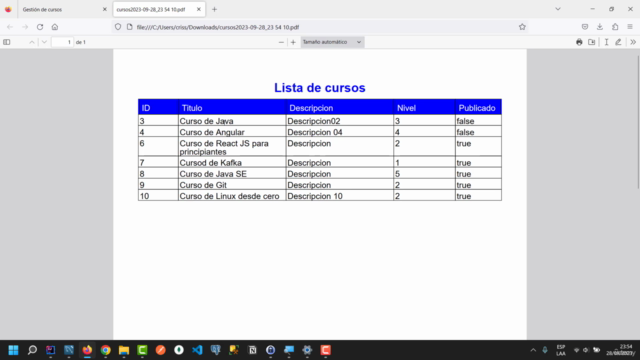This screenshot has height=360, width=640.
Task: Click the Curso de Linux desde cero cell
Action: pyautogui.click(x=232, y=196)
